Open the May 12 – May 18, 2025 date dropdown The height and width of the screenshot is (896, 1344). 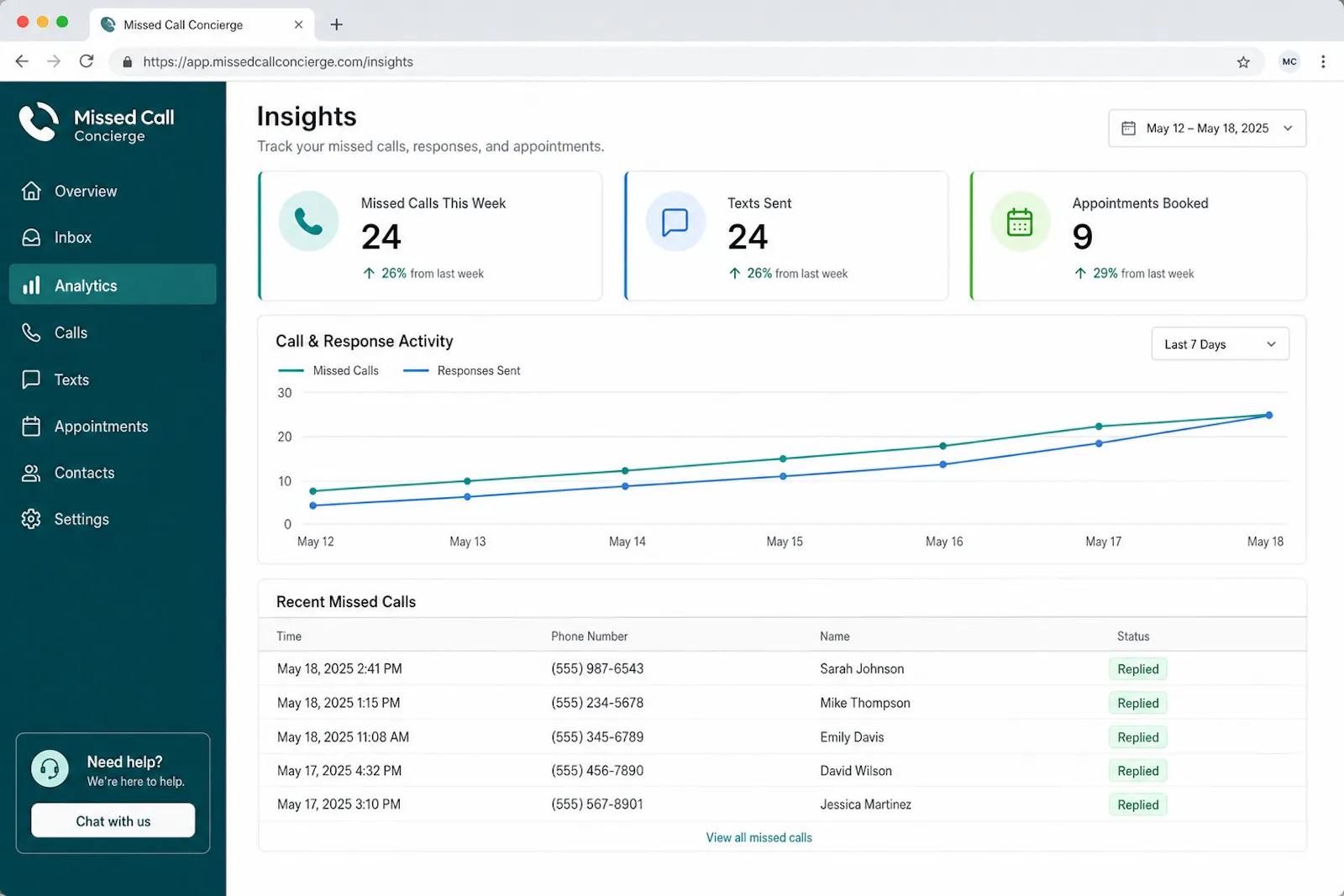coord(1207,128)
